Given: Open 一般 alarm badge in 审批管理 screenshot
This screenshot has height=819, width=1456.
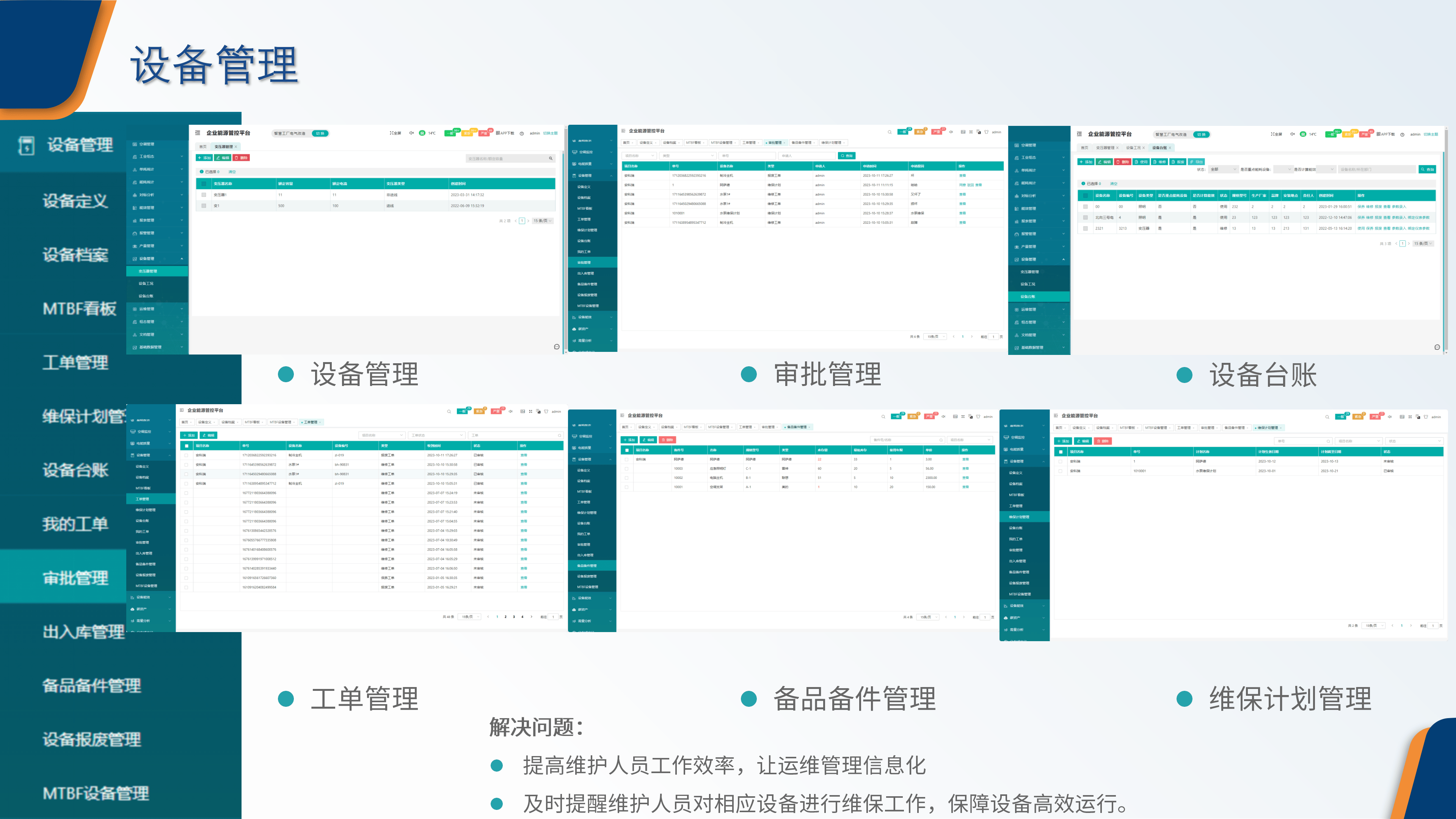Looking at the screenshot, I should [x=904, y=132].
